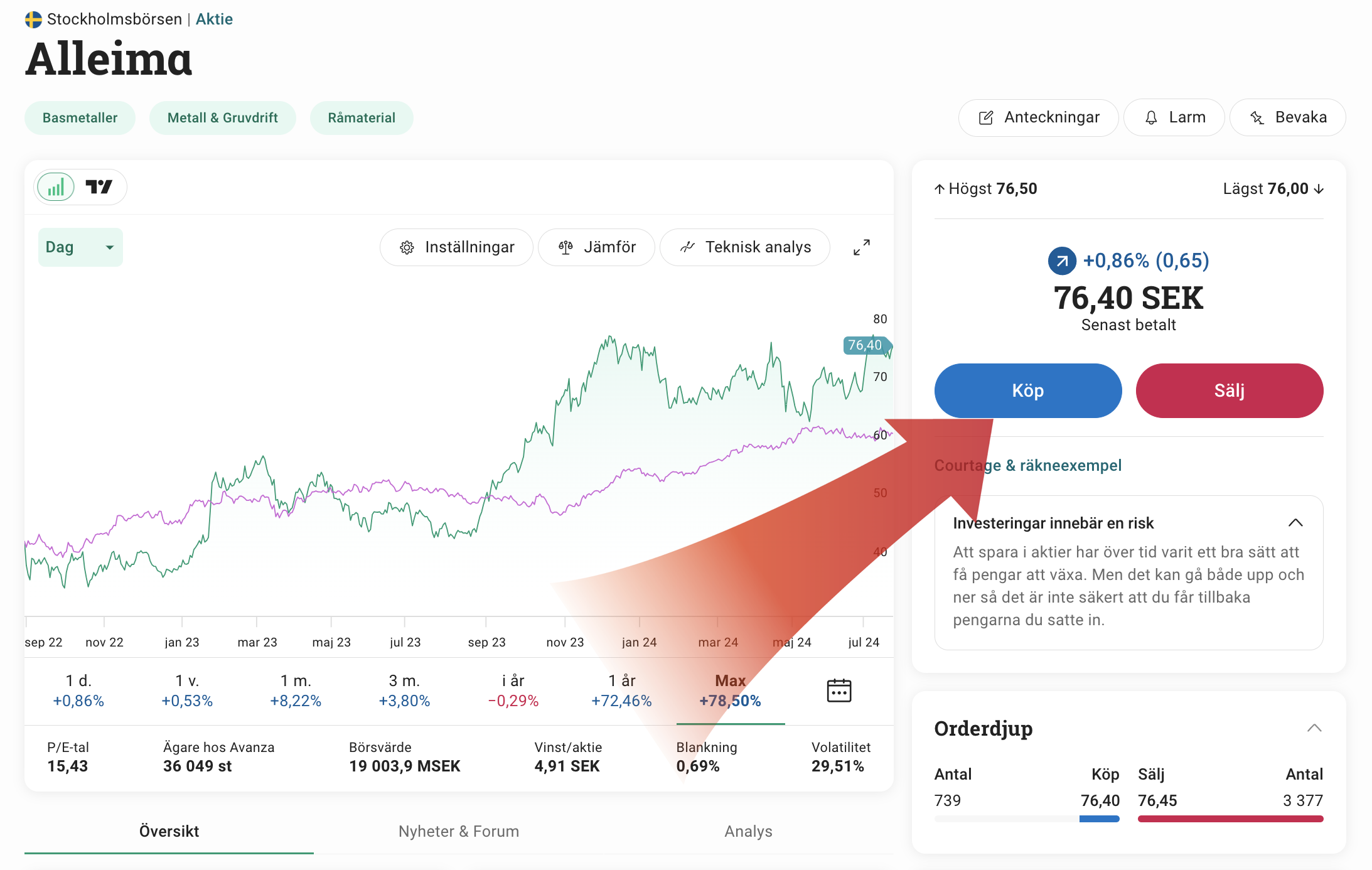Screen dimensions: 1372x870
Task: Open Teknisk analys tool
Action: coord(745,247)
